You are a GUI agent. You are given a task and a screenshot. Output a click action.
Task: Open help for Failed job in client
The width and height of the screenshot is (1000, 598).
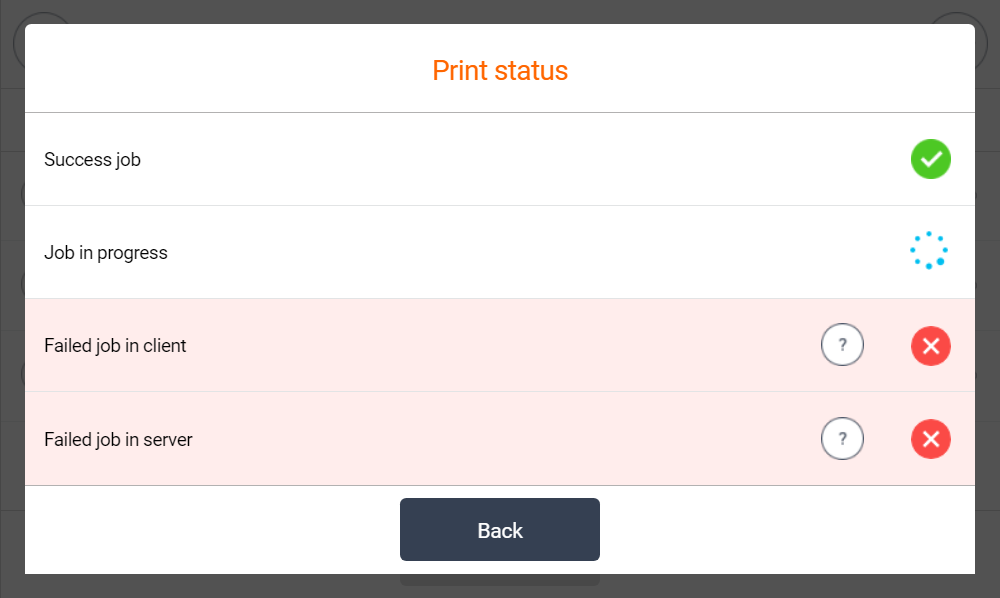tap(842, 345)
